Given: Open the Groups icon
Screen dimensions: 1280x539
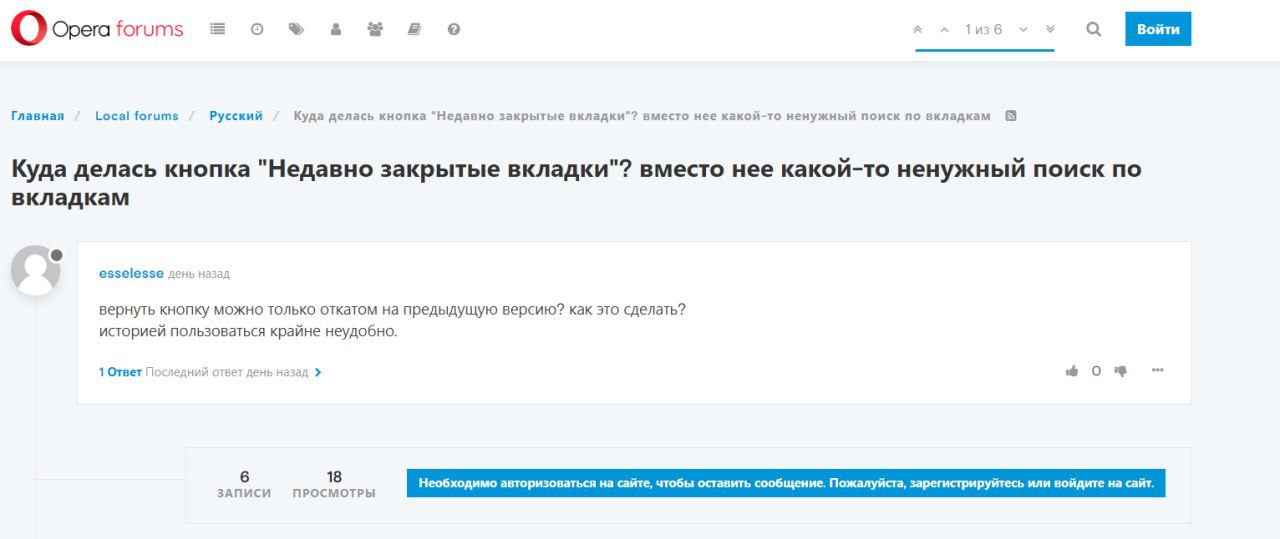Looking at the screenshot, I should tap(375, 30).
